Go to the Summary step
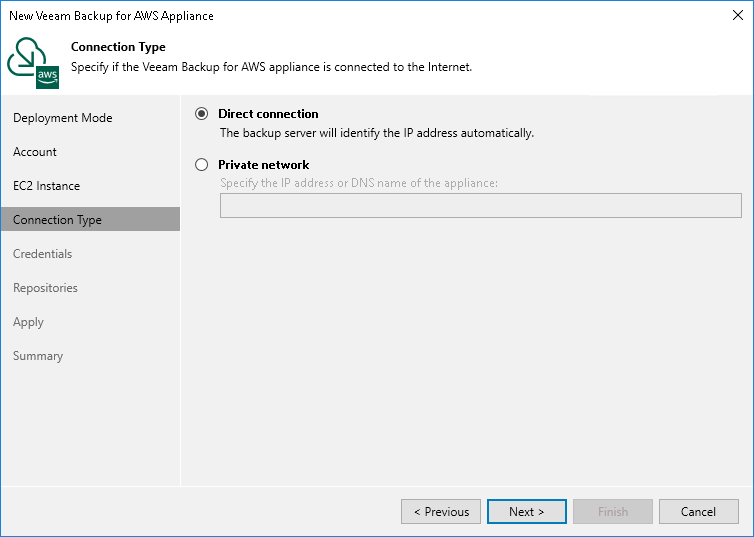754x537 pixels. 38,356
